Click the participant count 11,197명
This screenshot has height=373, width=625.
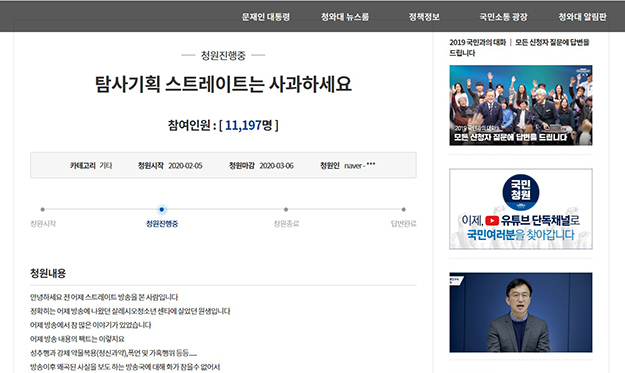[x=249, y=125]
